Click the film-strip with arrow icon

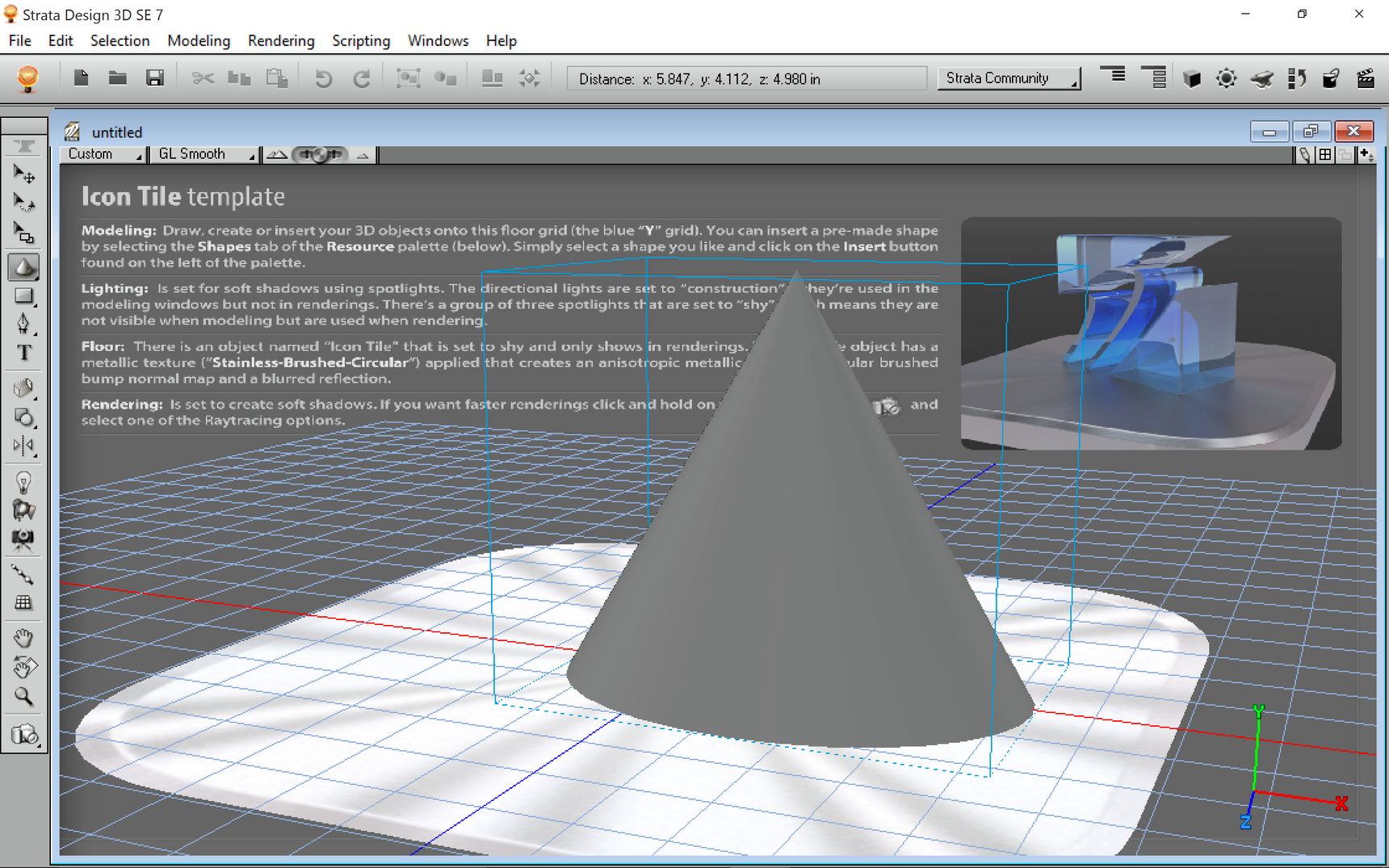point(1297,78)
